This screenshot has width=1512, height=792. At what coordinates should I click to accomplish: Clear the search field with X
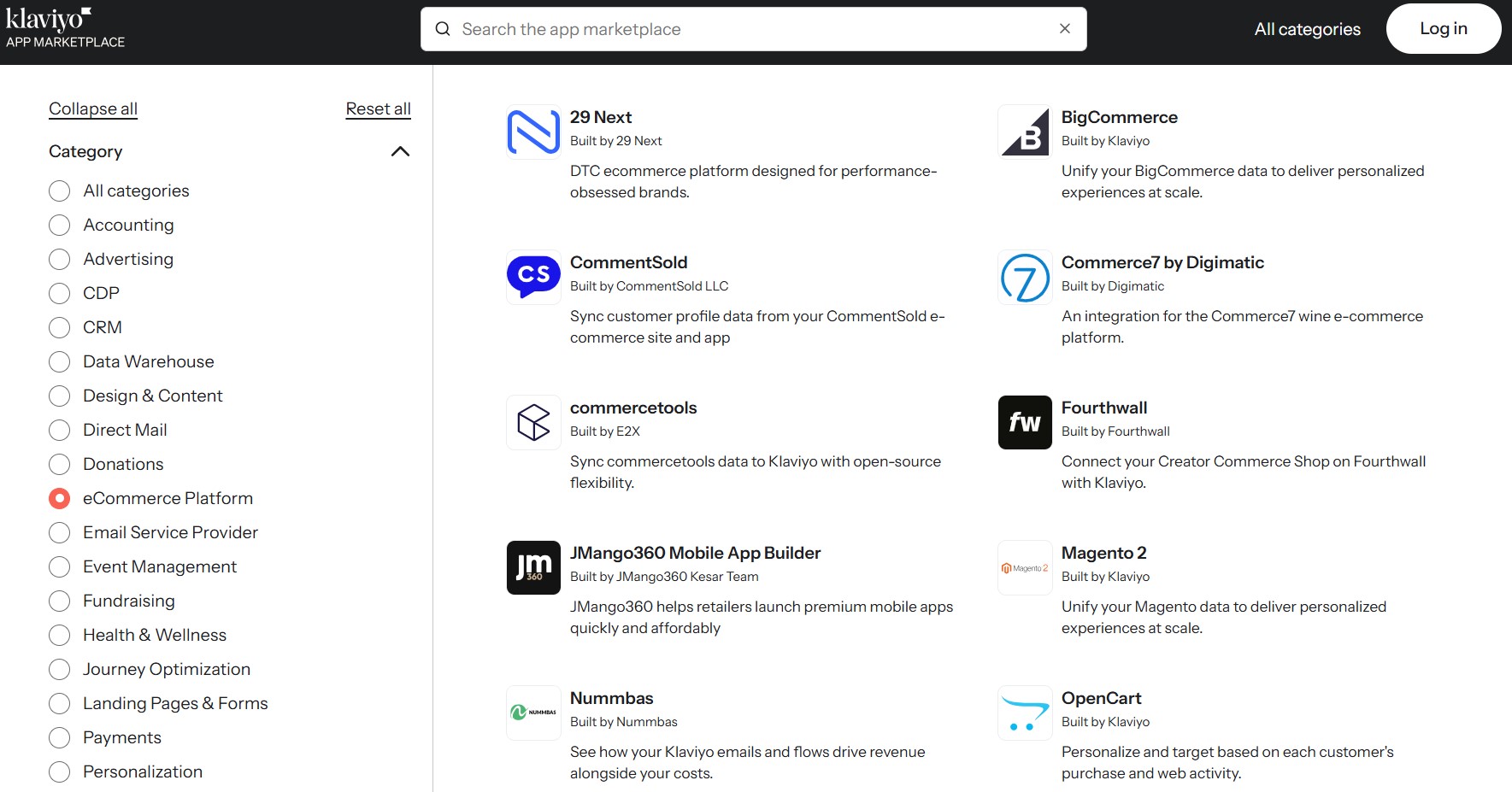(x=1065, y=28)
